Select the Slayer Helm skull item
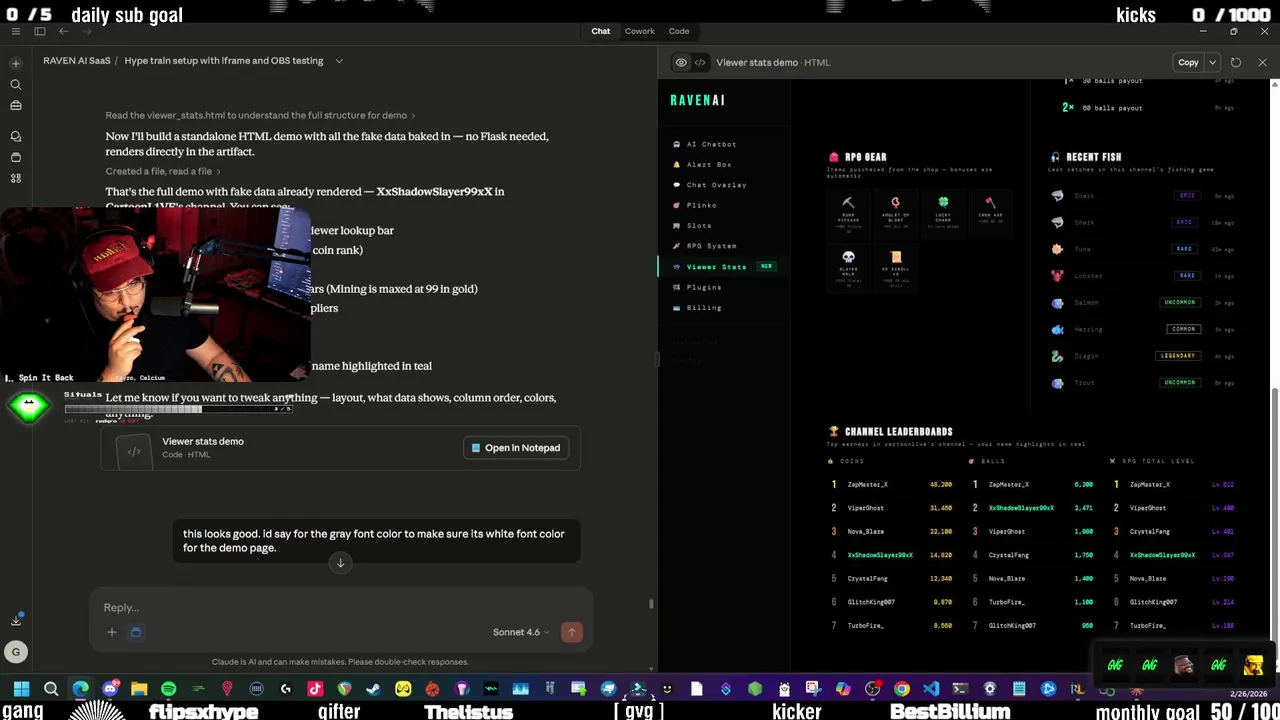Image resolution: width=1280 pixels, height=720 pixels. pos(848,268)
